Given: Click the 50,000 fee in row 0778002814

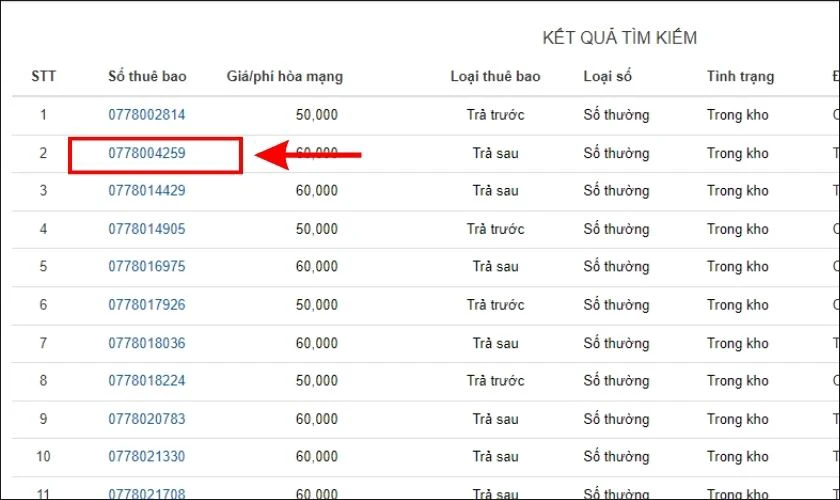Looking at the screenshot, I should [x=317, y=115].
